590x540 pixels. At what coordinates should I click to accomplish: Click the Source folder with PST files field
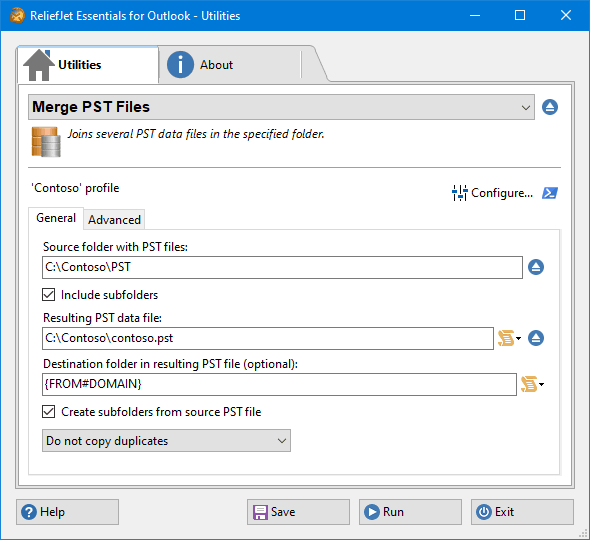282,268
